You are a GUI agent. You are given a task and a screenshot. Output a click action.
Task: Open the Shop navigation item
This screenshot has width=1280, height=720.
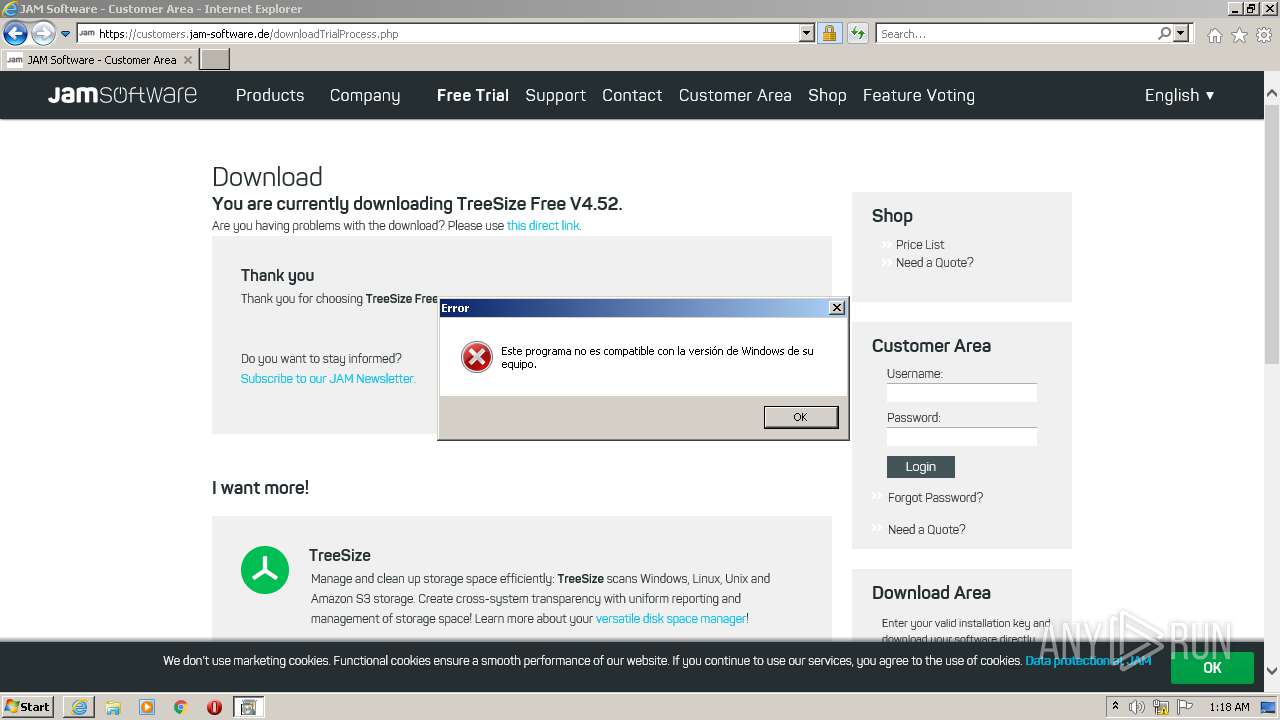[827, 95]
